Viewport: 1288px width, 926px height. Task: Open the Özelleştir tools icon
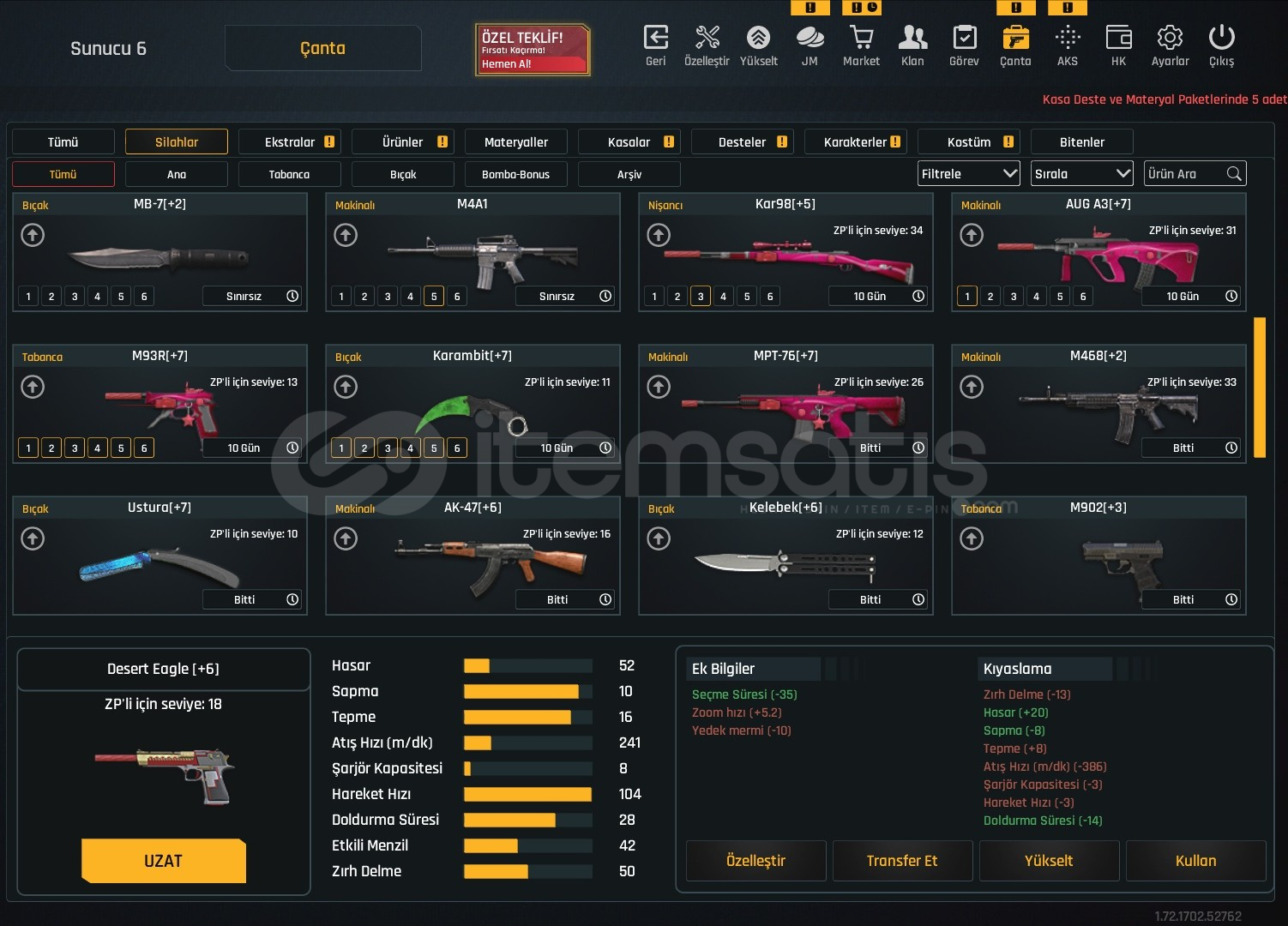(x=707, y=38)
